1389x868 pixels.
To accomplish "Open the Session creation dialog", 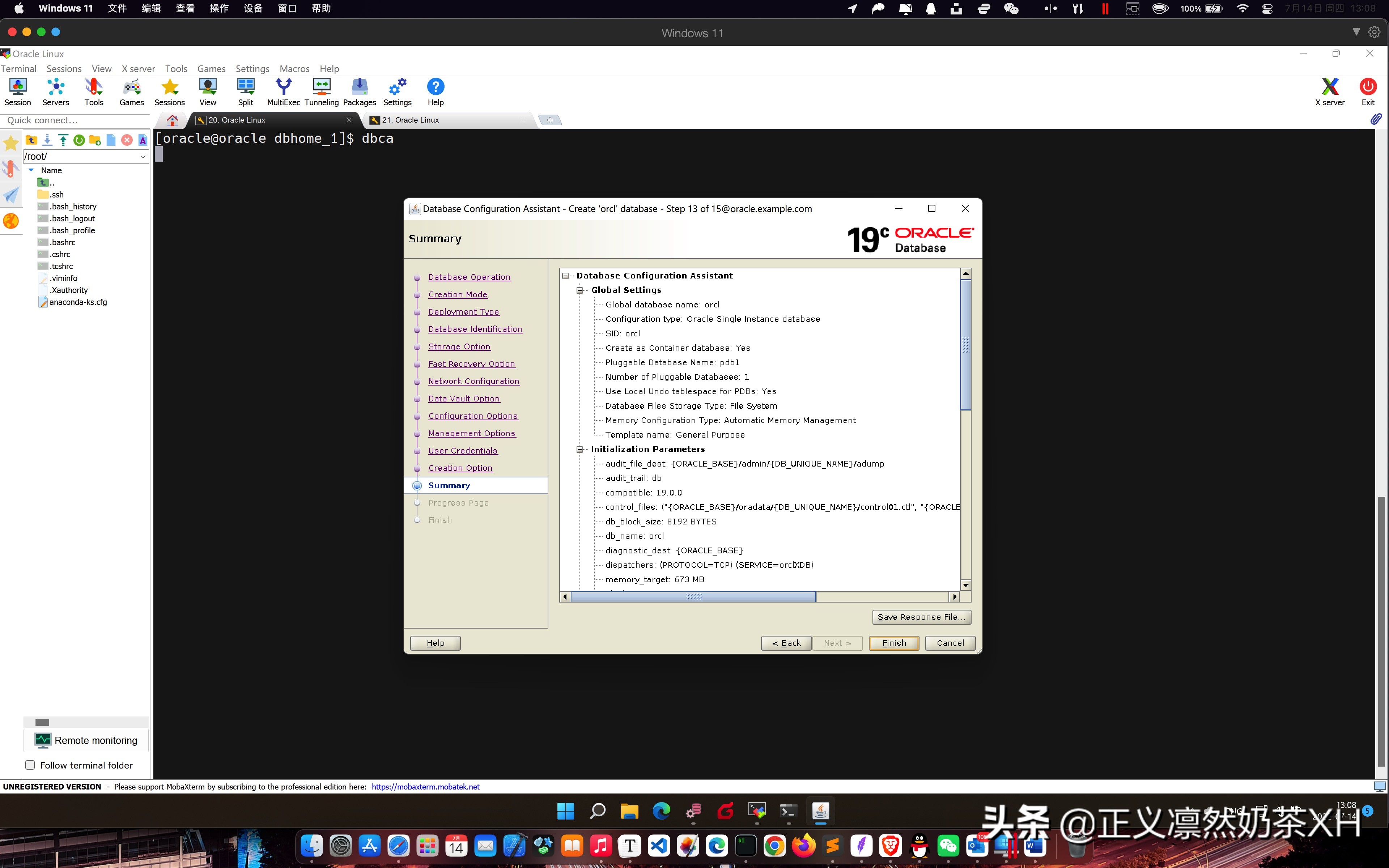I will [17, 91].
